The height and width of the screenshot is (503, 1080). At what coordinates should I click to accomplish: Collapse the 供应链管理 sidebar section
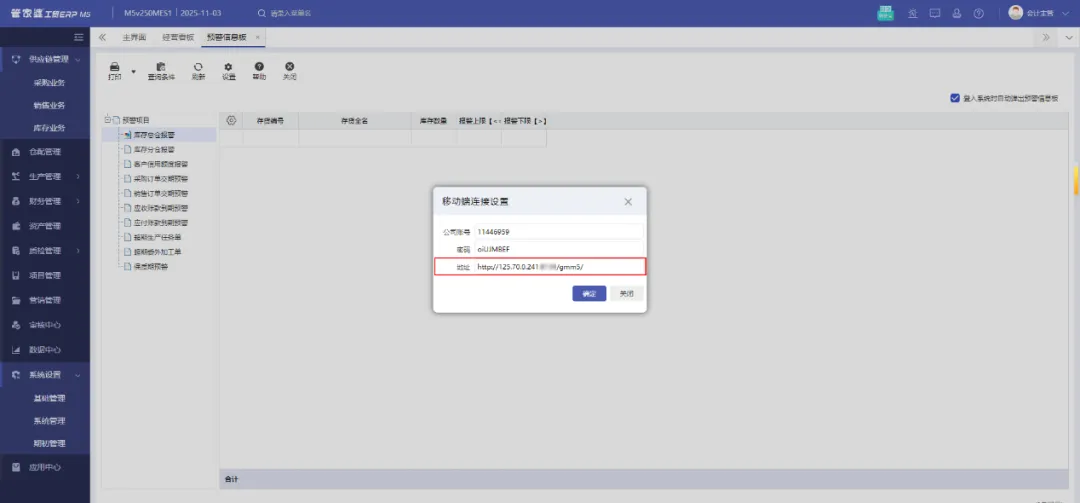(x=78, y=60)
